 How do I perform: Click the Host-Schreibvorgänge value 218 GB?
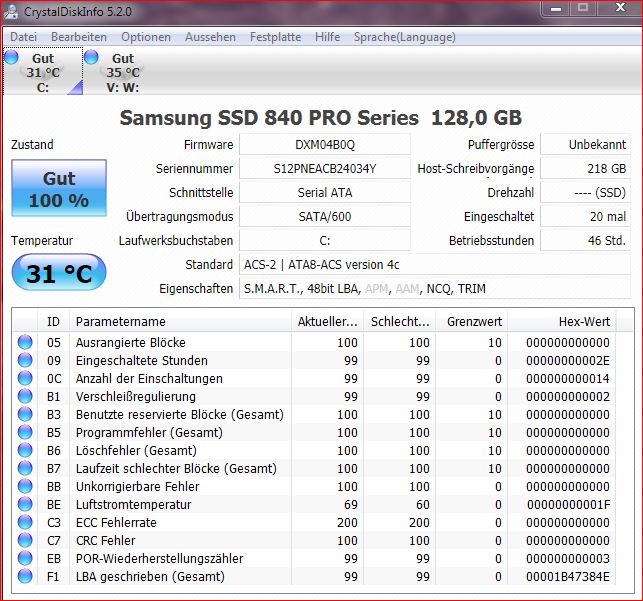coord(586,168)
